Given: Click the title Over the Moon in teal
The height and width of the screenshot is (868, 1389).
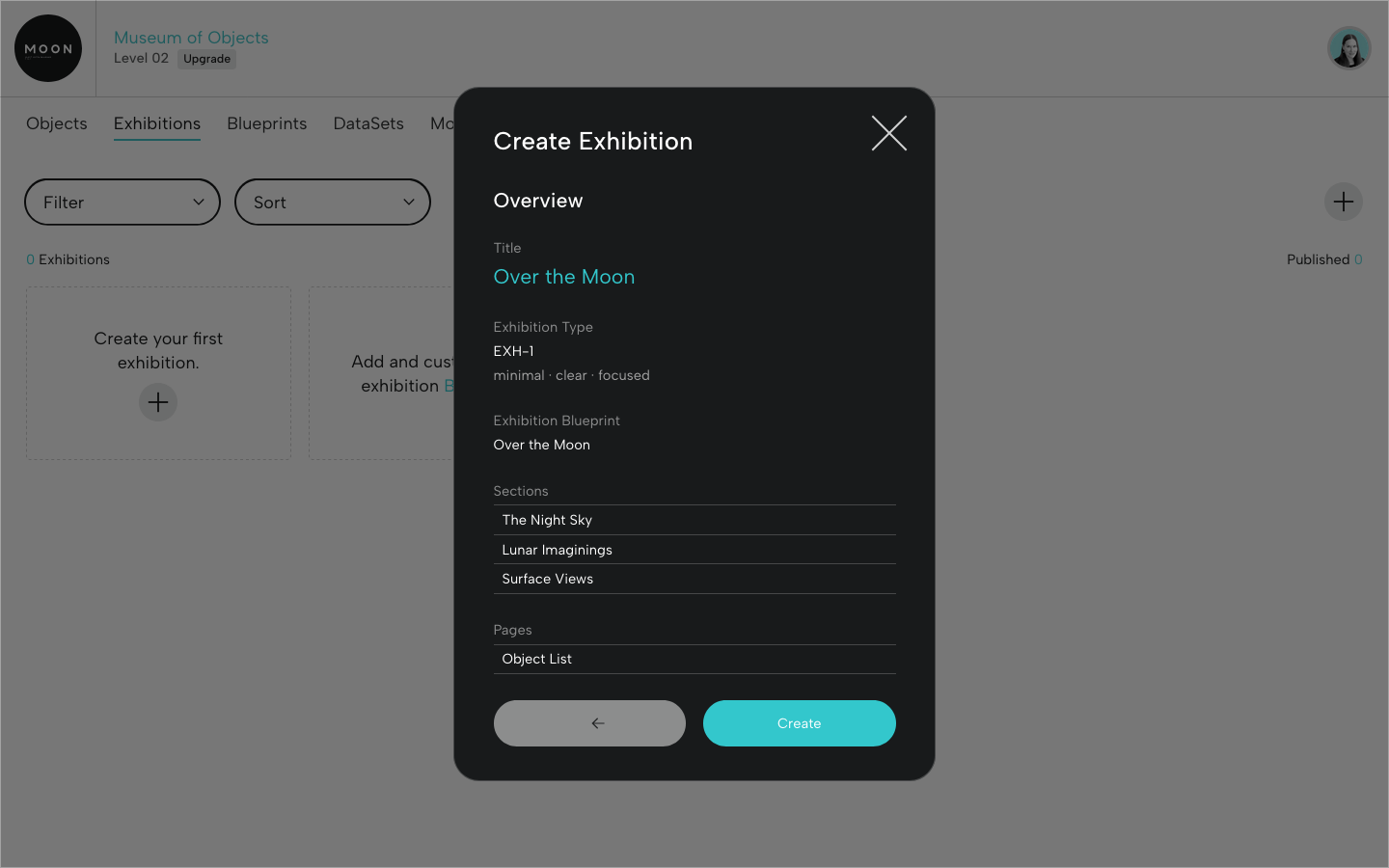Looking at the screenshot, I should (x=564, y=277).
